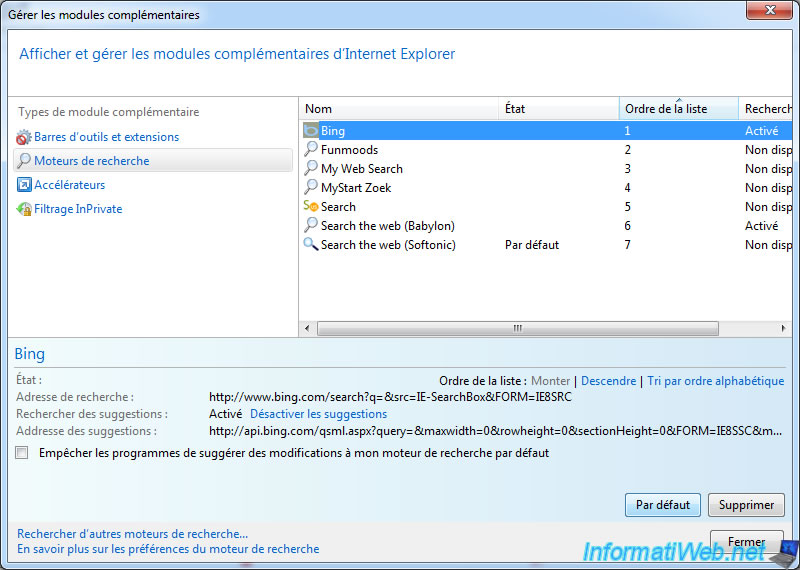The width and height of the screenshot is (800, 570).
Task: Click the Barres d'outils et extensions gear icon
Action: click(23, 137)
